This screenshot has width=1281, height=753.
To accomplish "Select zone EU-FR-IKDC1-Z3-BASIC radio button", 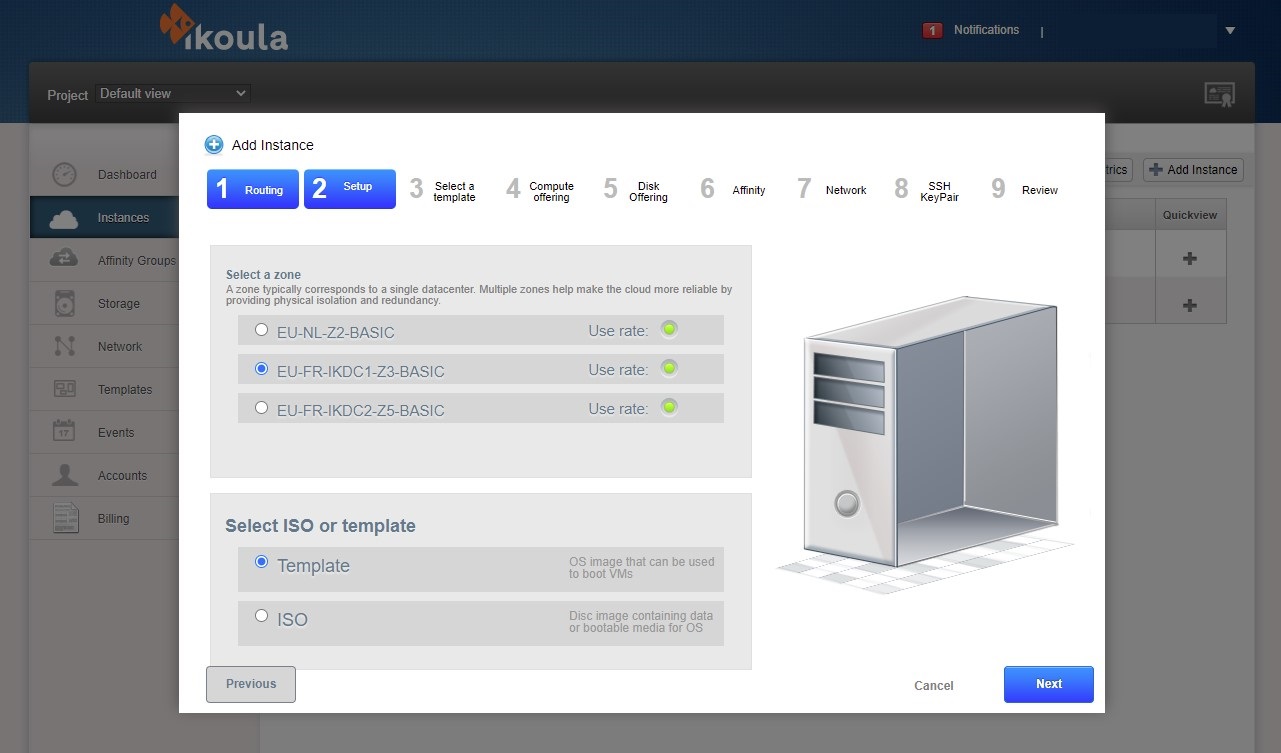I will point(262,369).
